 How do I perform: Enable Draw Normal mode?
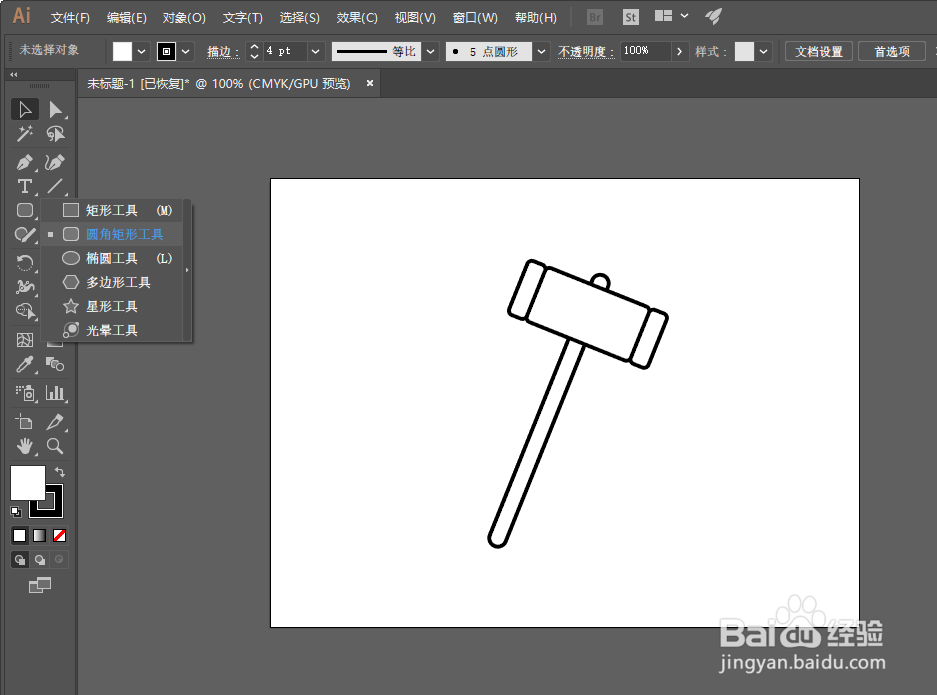tap(20, 560)
